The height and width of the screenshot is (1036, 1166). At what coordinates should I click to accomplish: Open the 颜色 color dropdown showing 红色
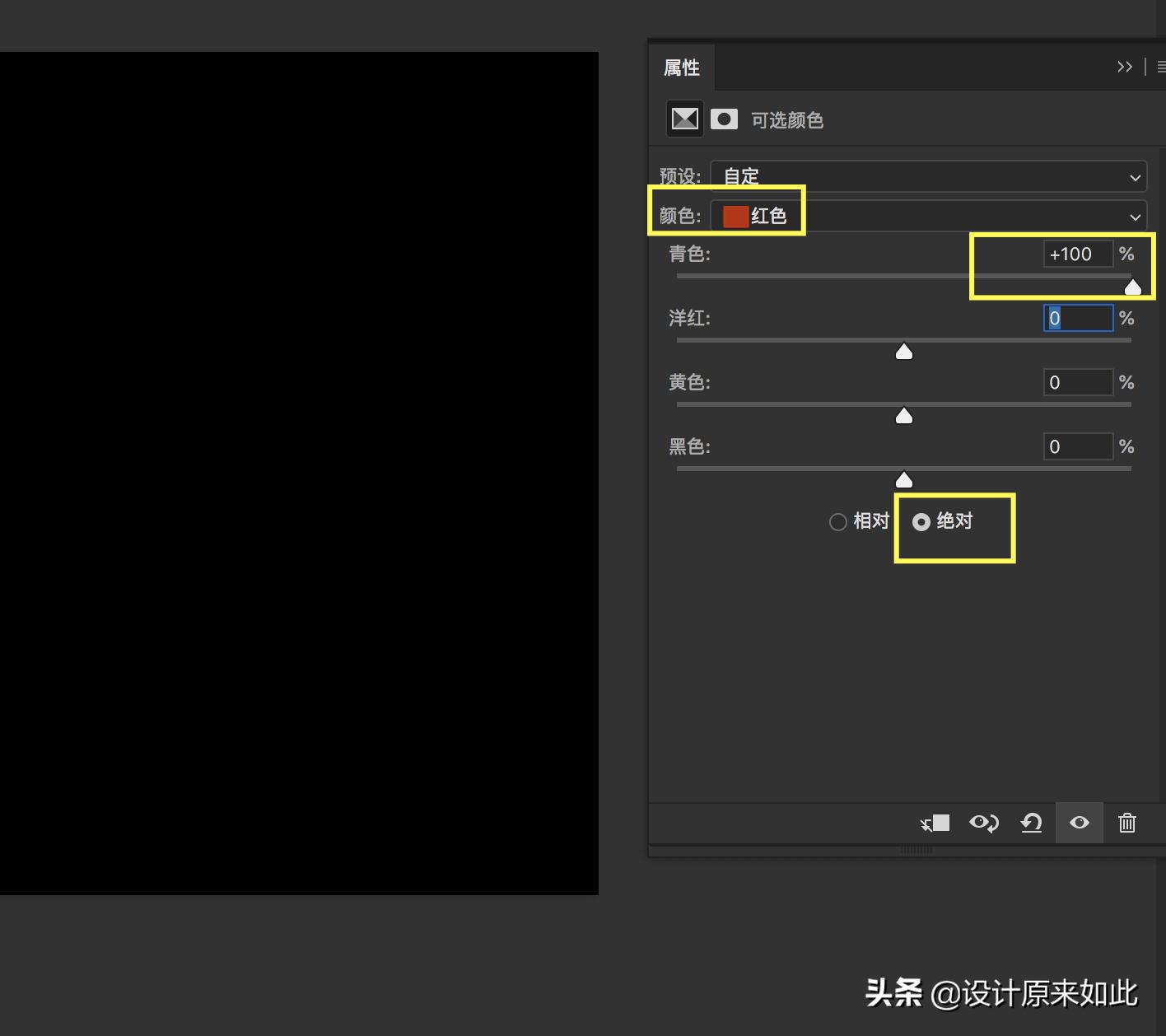[x=929, y=217]
